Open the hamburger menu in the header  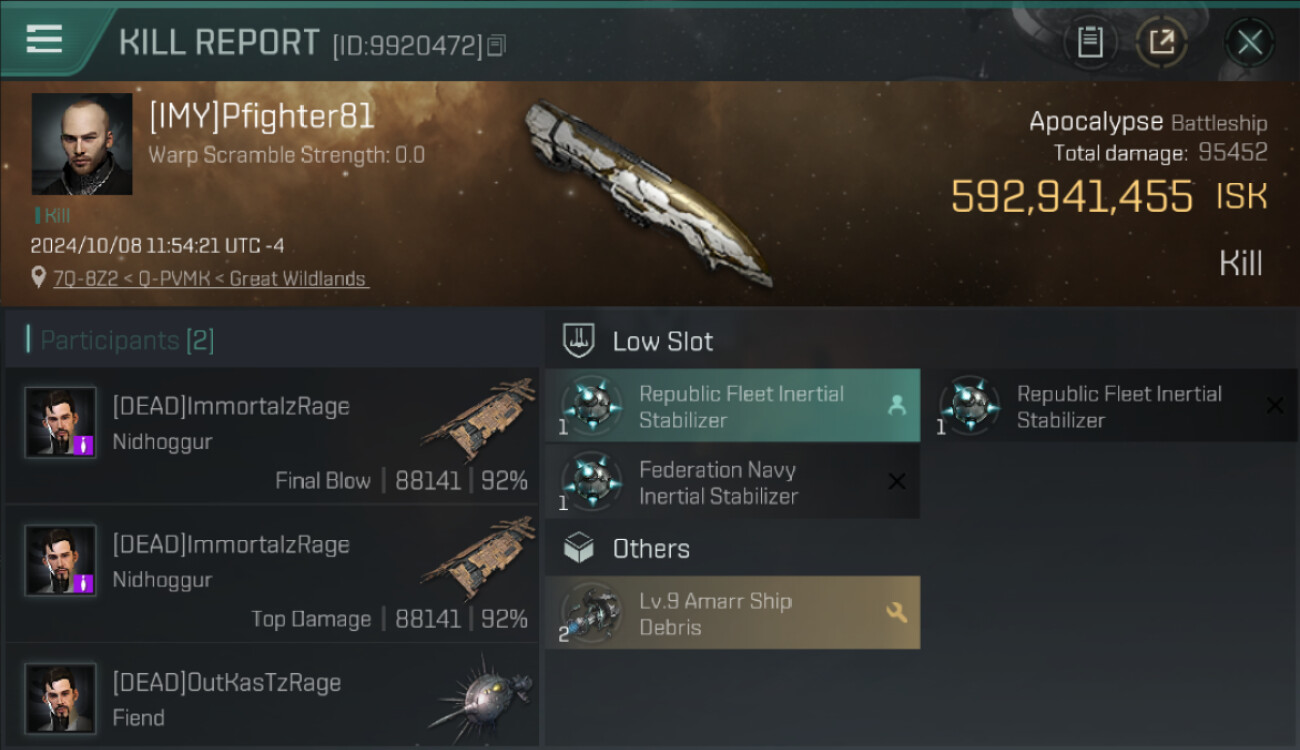coord(44,40)
